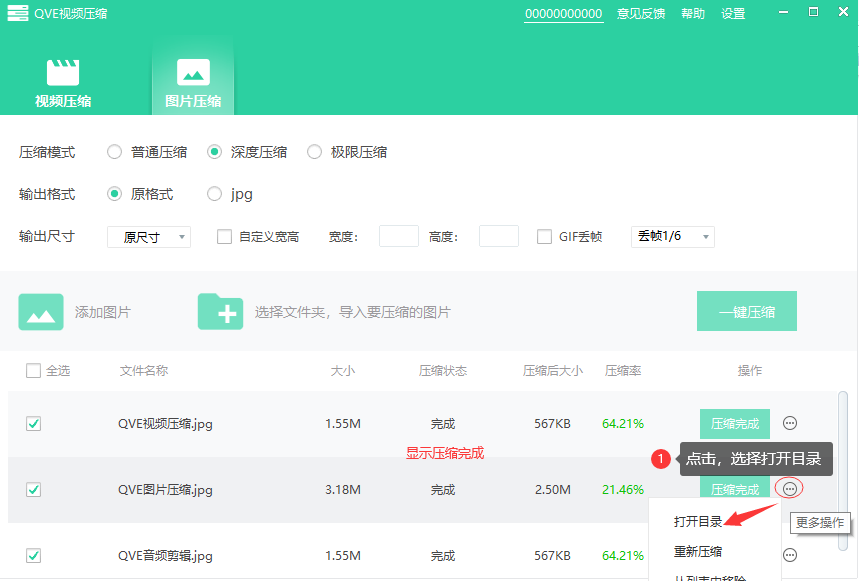The image size is (859, 581).
Task: Select the file name QVE图片压缩.jpg
Action: (x=165, y=490)
